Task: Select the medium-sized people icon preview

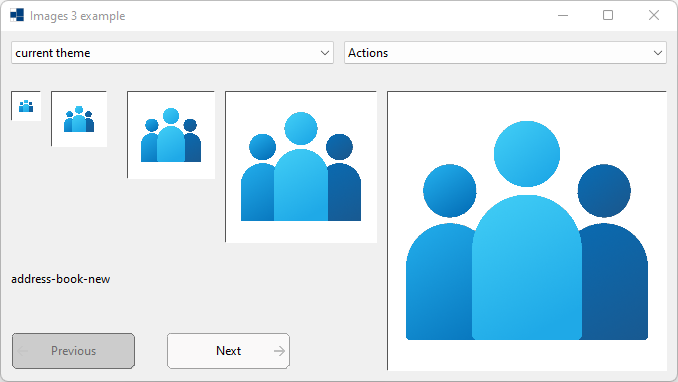Action: point(171,135)
